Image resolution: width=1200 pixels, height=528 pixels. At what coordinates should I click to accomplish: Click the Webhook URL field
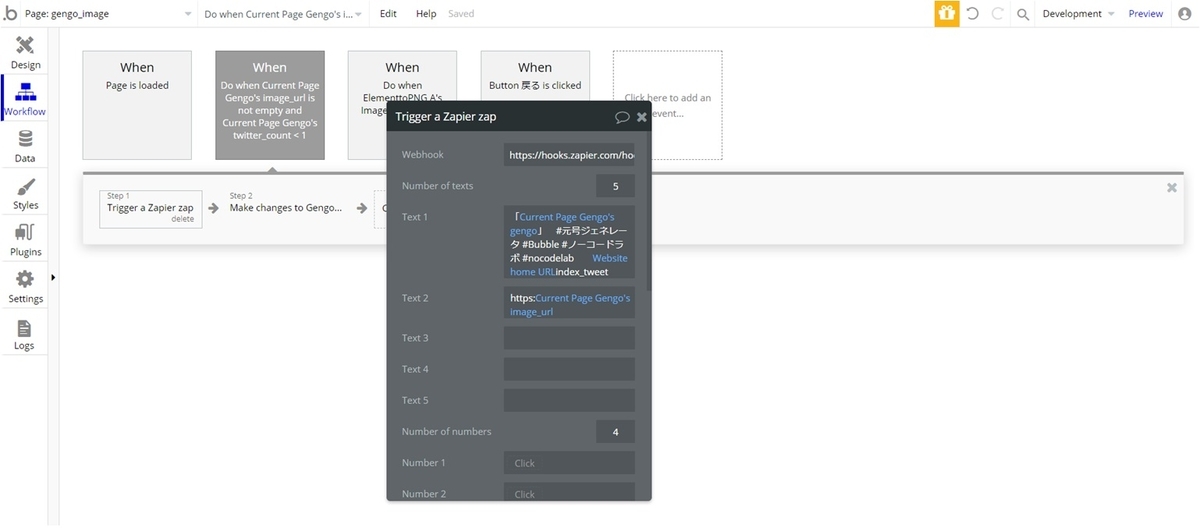[x=569, y=155]
